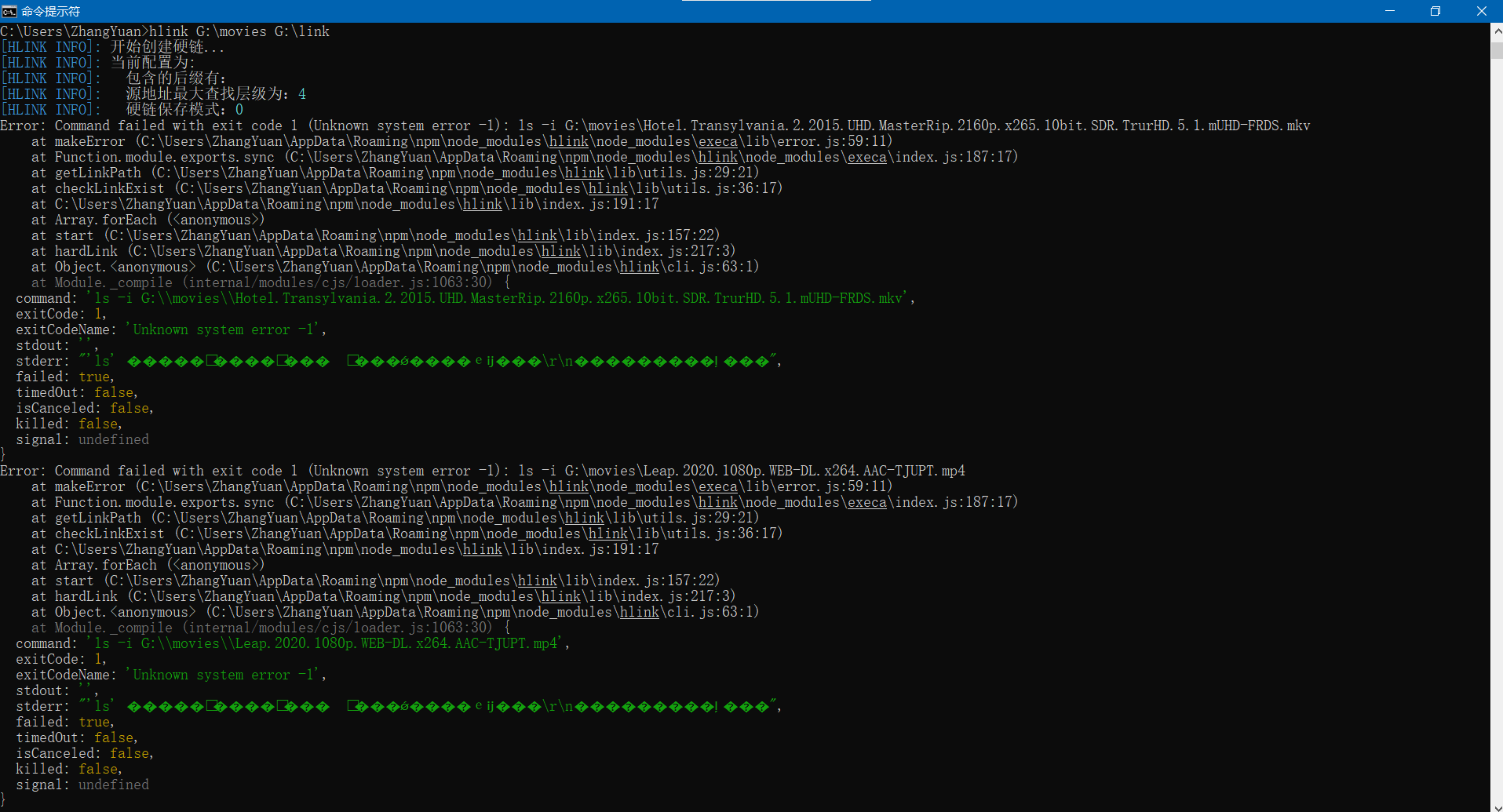Viewport: 1503px width, 812px height.
Task: Click the line '[HLINK INFO]: 当前配置为:'
Action: coord(97,63)
